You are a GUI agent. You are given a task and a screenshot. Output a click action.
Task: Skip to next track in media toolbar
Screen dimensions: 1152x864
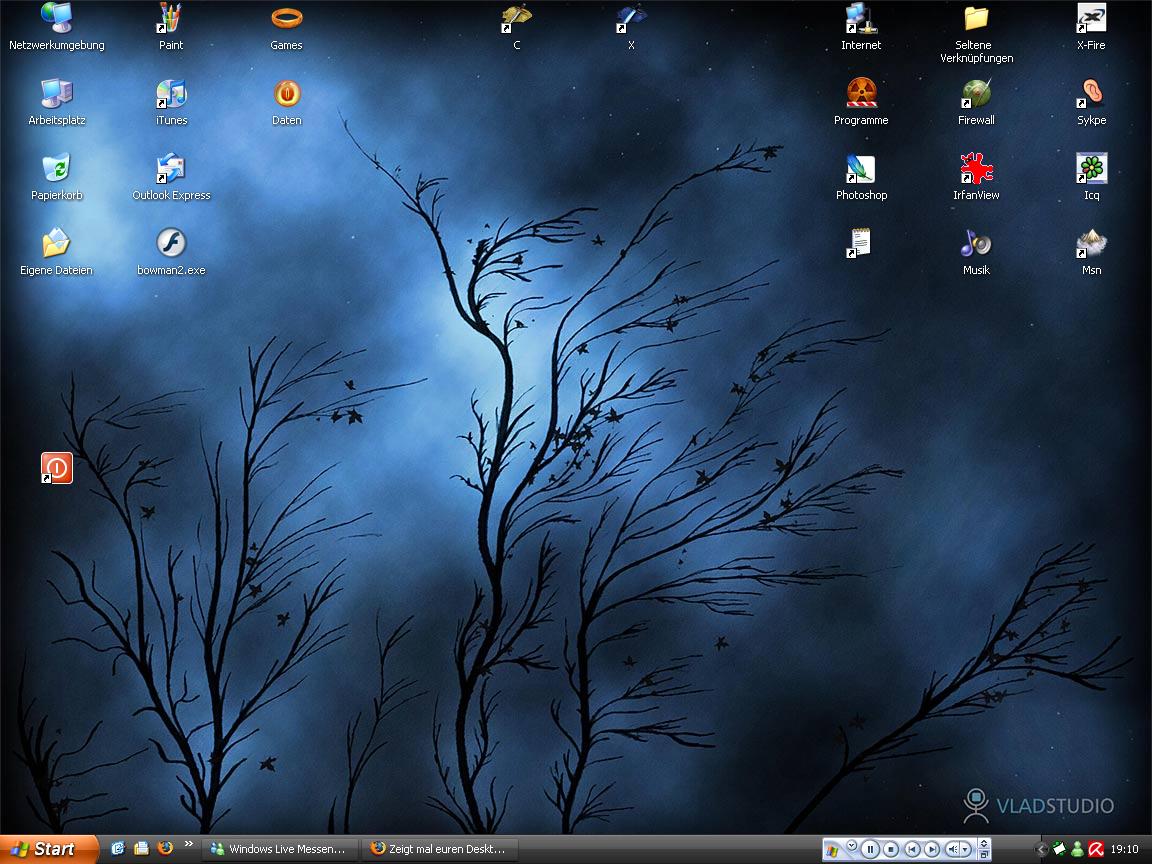pyautogui.click(x=932, y=849)
